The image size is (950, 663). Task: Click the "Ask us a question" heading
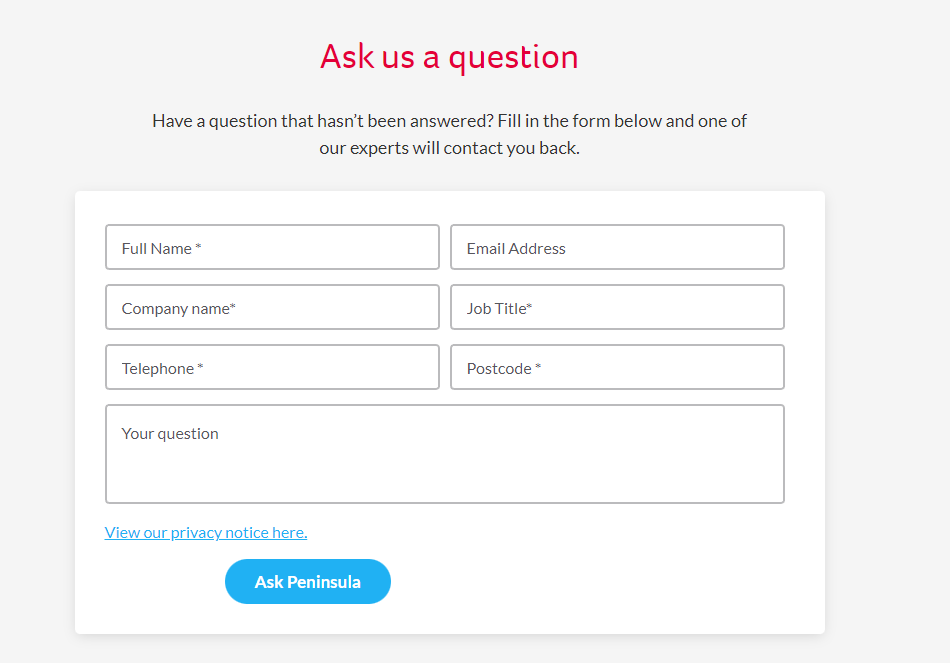(449, 57)
